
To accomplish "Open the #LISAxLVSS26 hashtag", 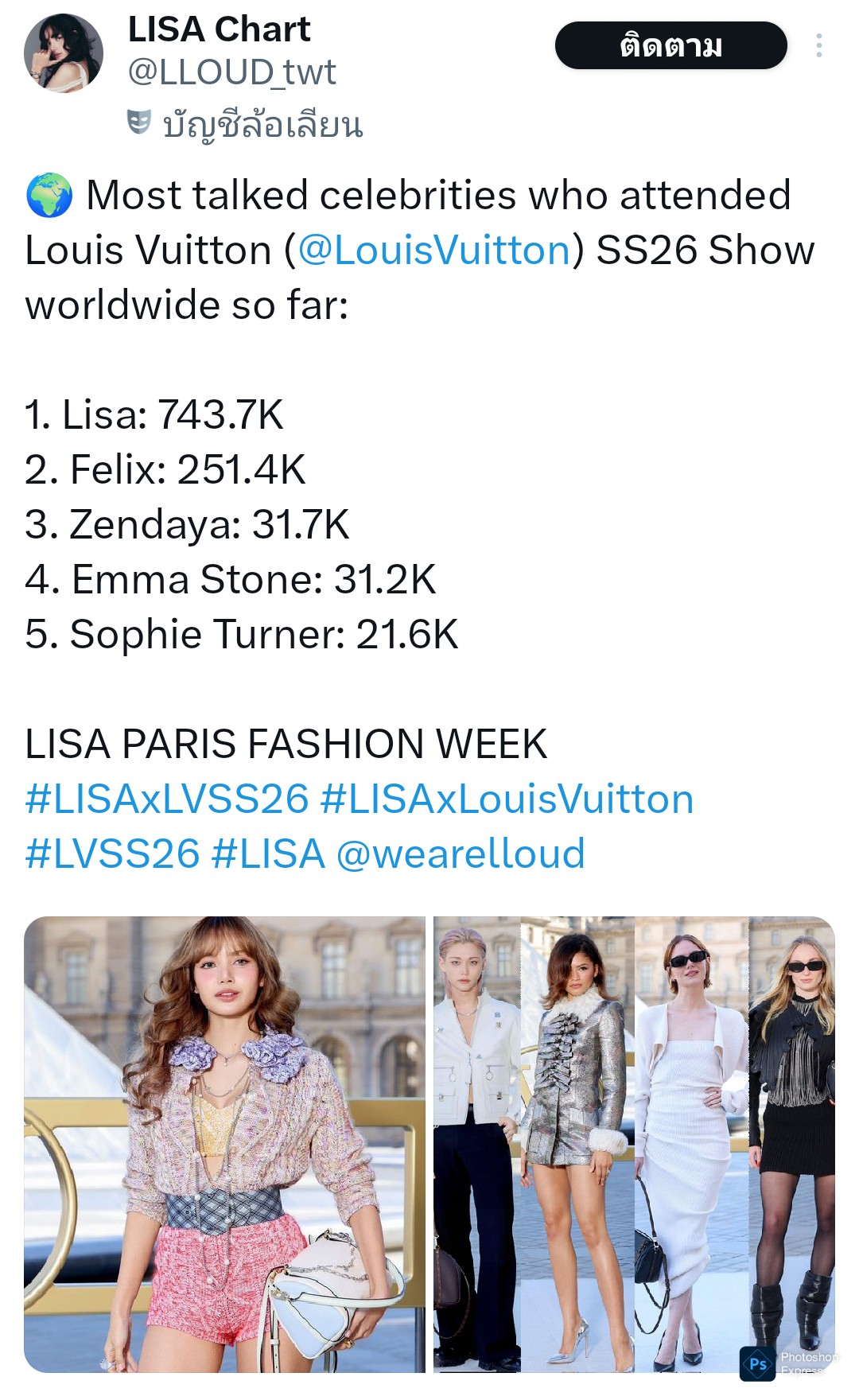I will pos(167,799).
